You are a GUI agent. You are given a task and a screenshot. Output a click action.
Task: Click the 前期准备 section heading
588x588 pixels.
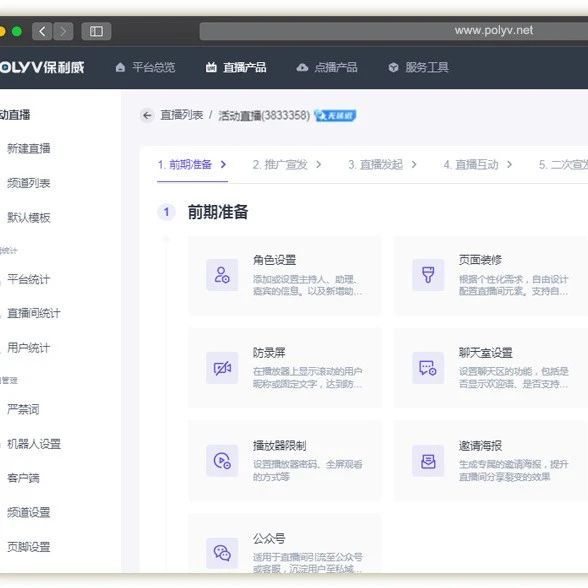218,212
